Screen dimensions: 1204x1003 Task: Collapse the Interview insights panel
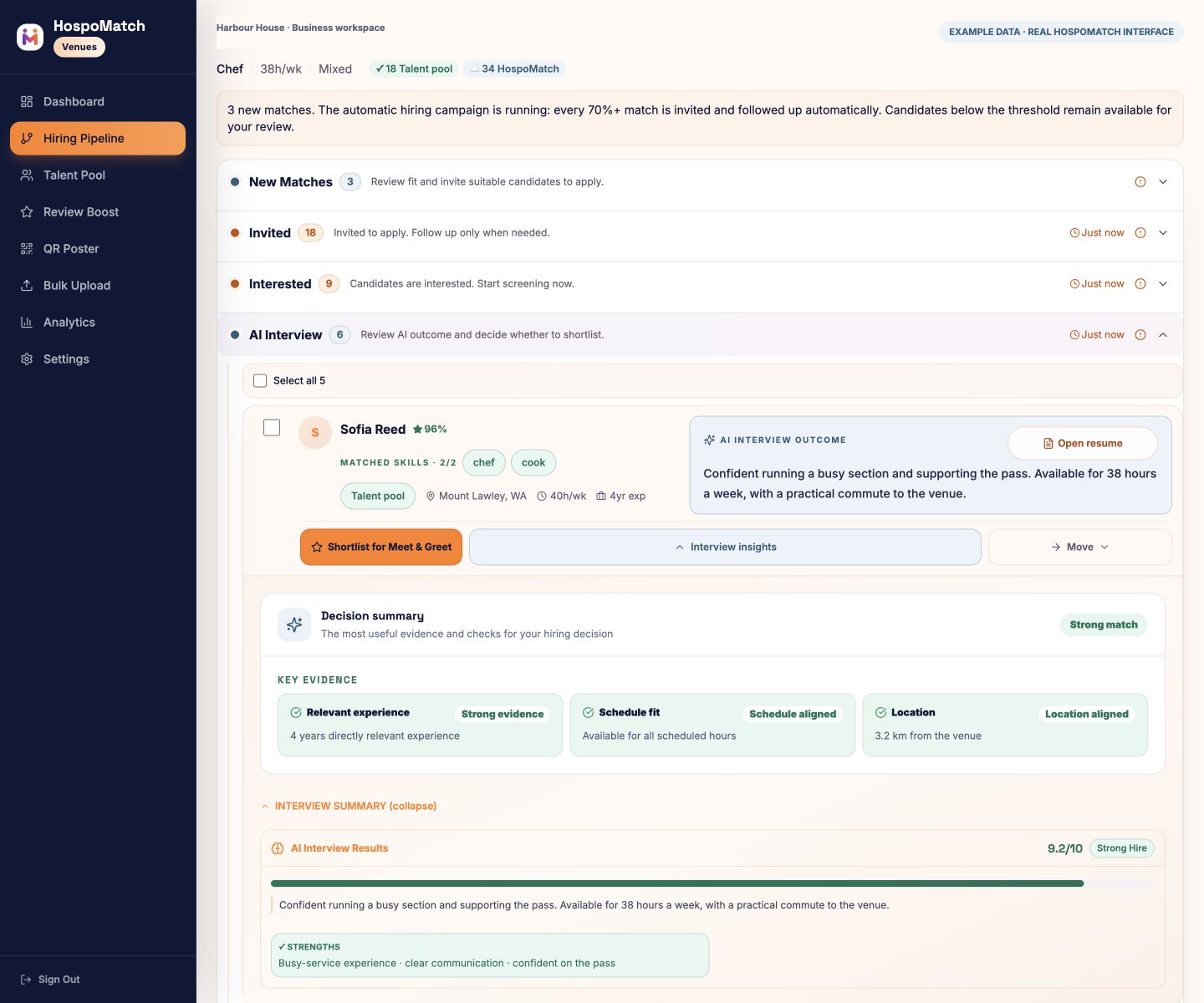(x=725, y=547)
